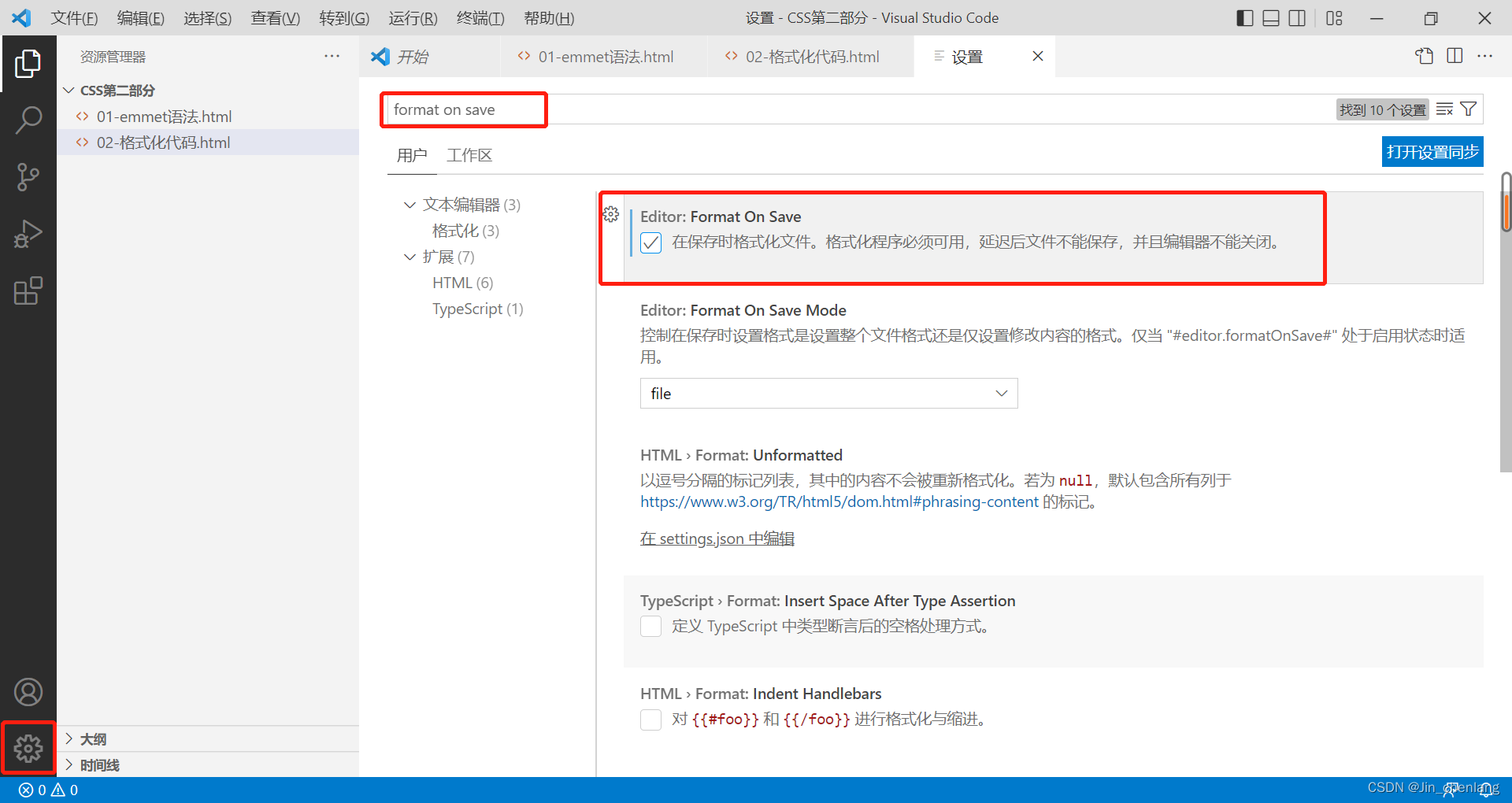The height and width of the screenshot is (803, 1512).
Task: Open the 编辑(E) menu
Action: [140, 17]
